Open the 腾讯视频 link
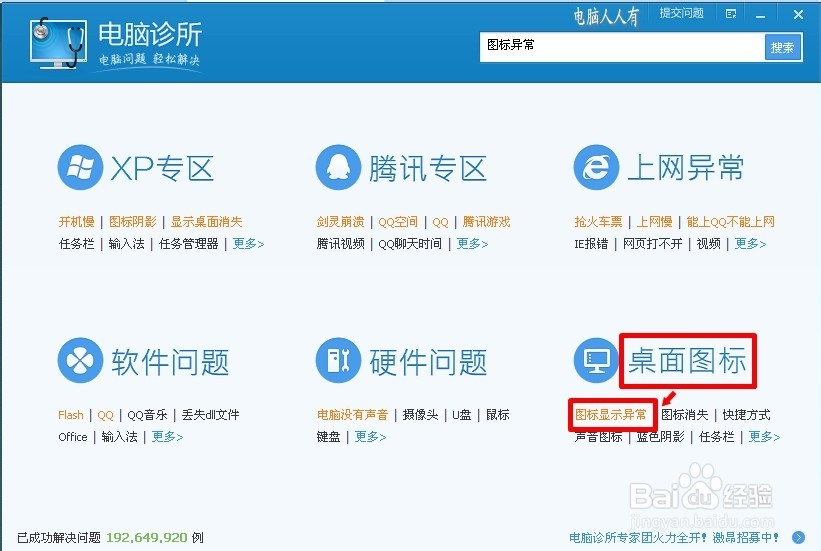Image resolution: width=821 pixels, height=551 pixels. (x=340, y=244)
